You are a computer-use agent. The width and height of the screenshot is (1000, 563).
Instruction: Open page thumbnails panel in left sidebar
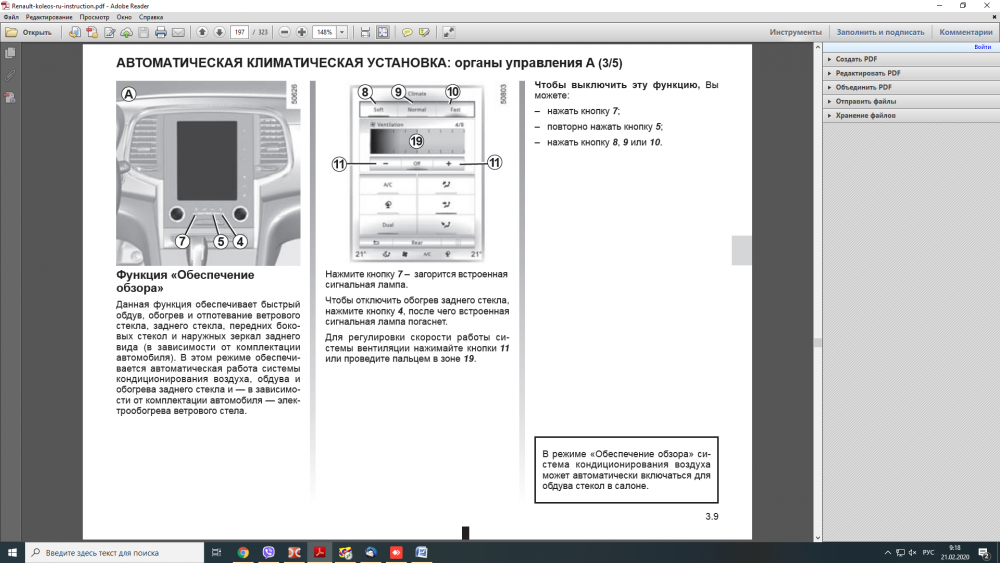[x=10, y=54]
